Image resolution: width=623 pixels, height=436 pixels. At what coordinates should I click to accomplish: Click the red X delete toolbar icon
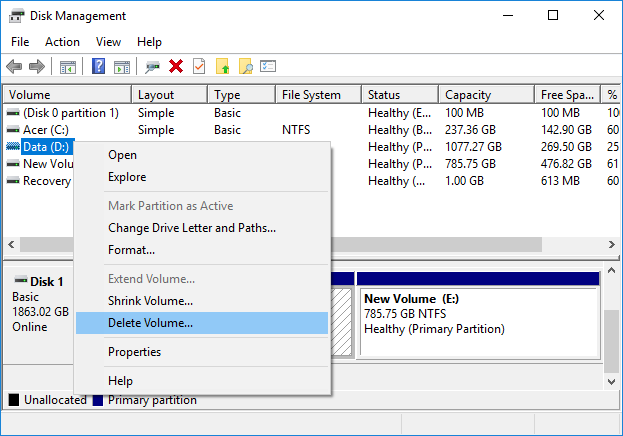point(176,67)
